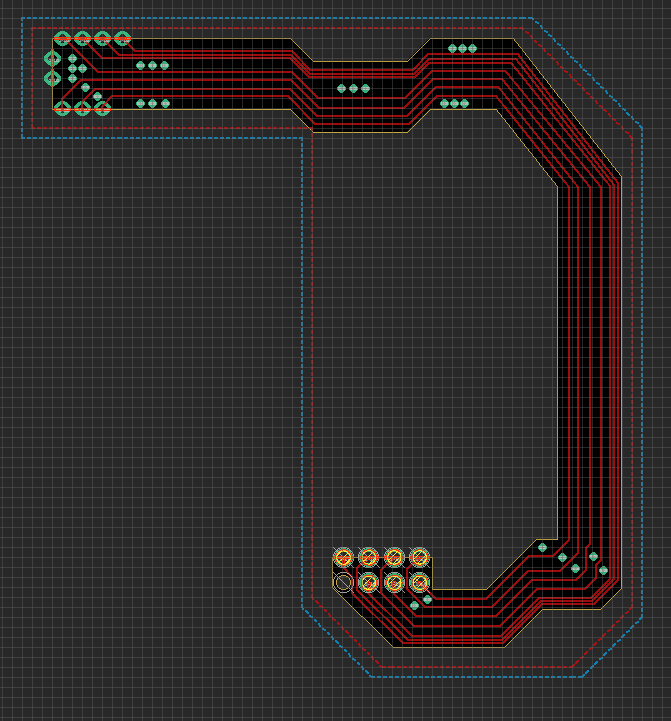Select the single via on the step of the inner board edge

tap(542, 547)
